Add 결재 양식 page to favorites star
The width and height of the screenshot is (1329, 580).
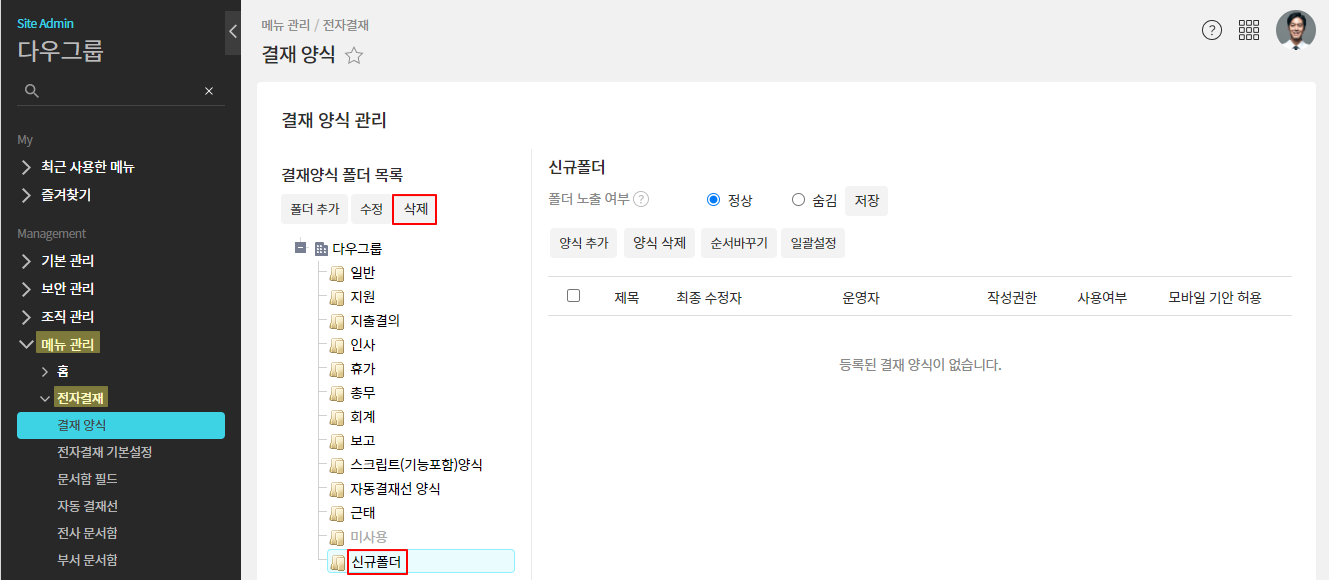pos(354,56)
